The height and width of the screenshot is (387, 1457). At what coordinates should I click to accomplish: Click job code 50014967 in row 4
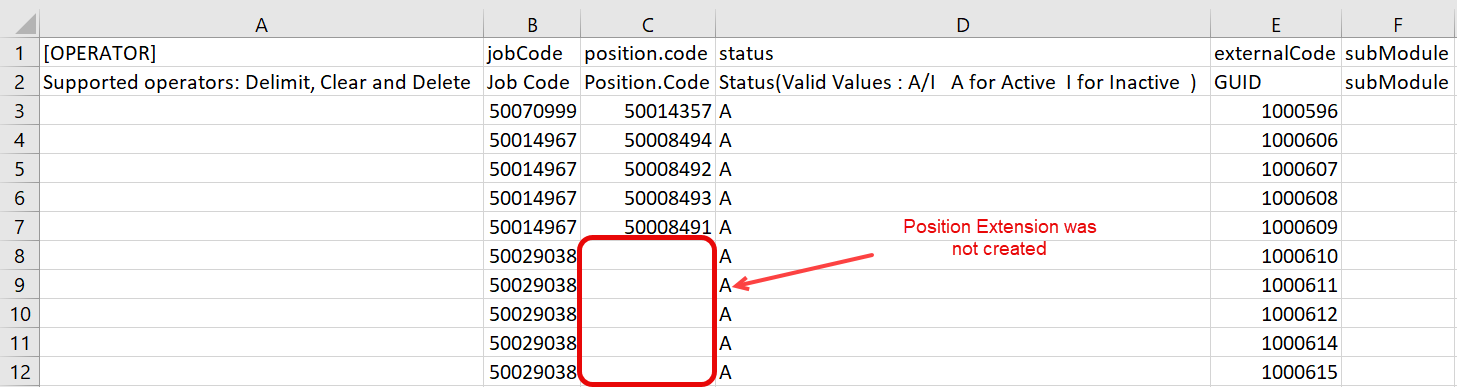pos(532,141)
